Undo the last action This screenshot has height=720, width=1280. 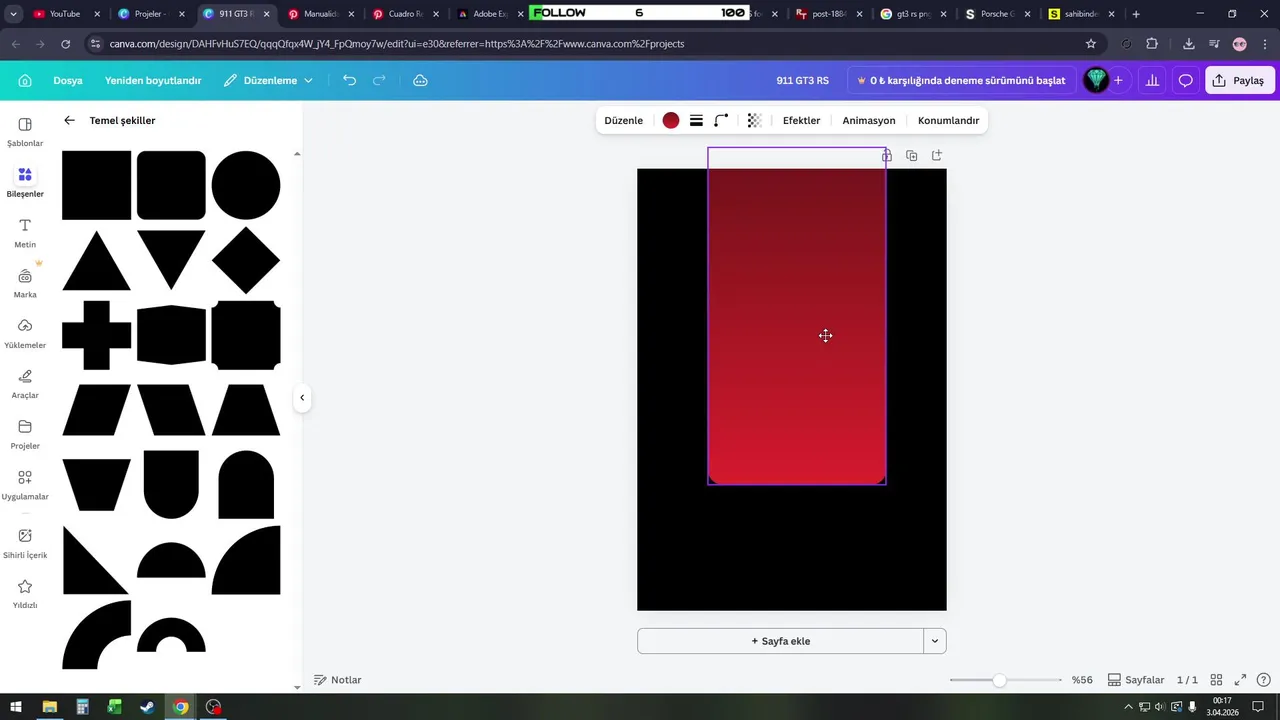349,80
